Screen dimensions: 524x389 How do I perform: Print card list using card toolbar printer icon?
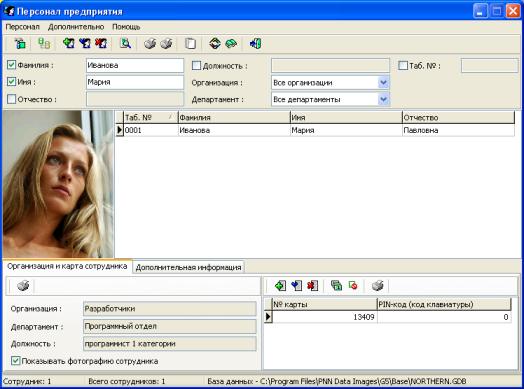377,286
